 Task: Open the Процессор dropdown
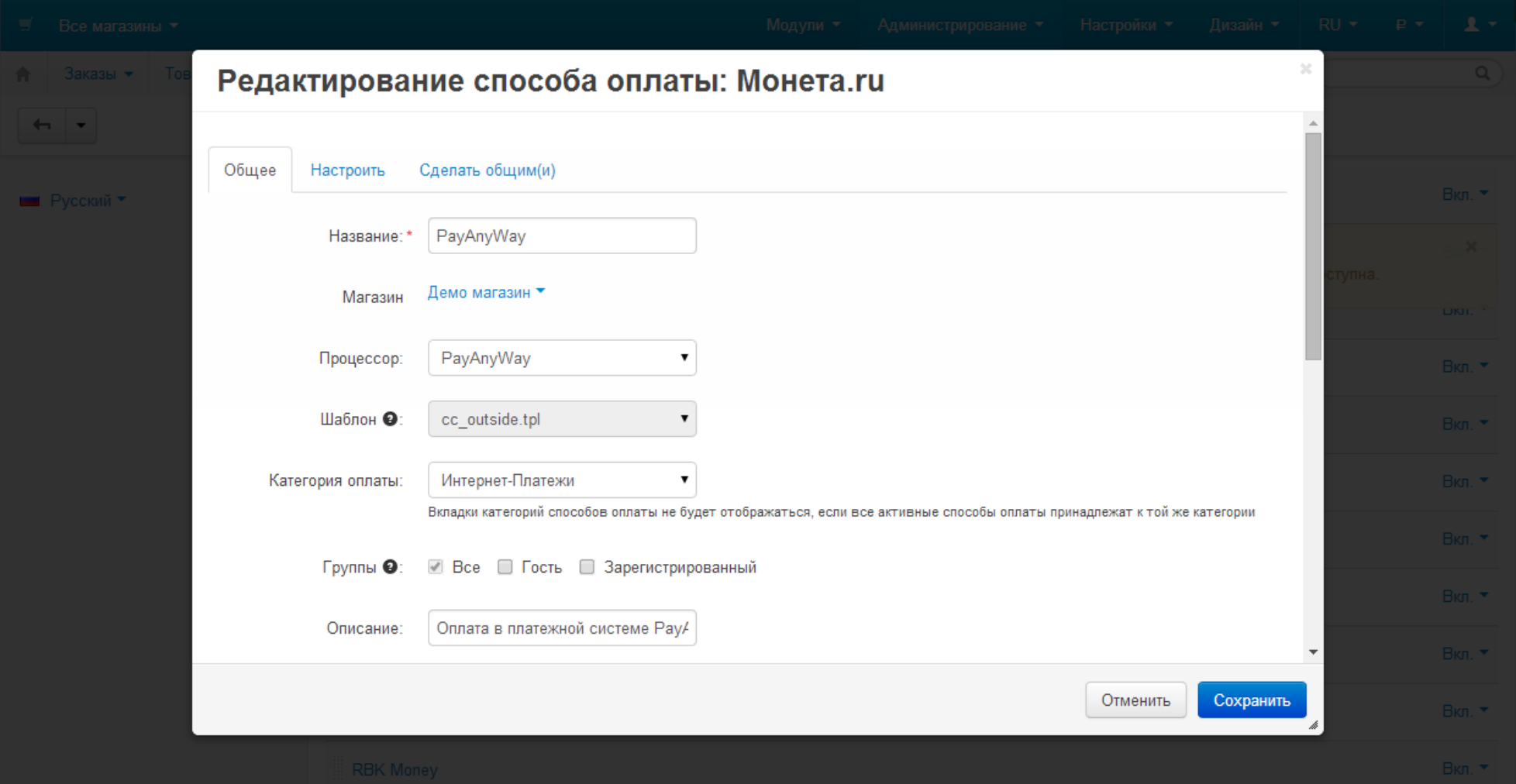click(562, 358)
